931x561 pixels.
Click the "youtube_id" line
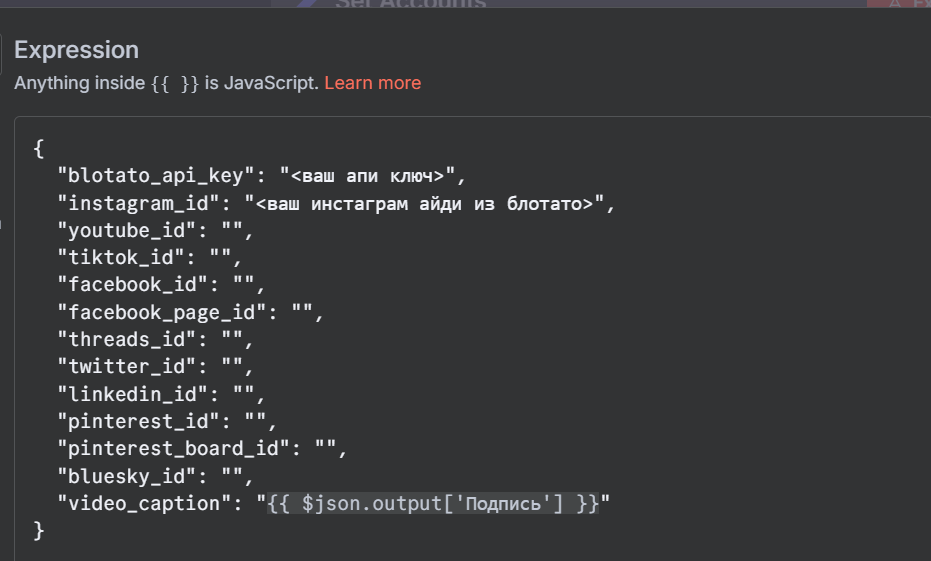pyautogui.click(x=156, y=230)
